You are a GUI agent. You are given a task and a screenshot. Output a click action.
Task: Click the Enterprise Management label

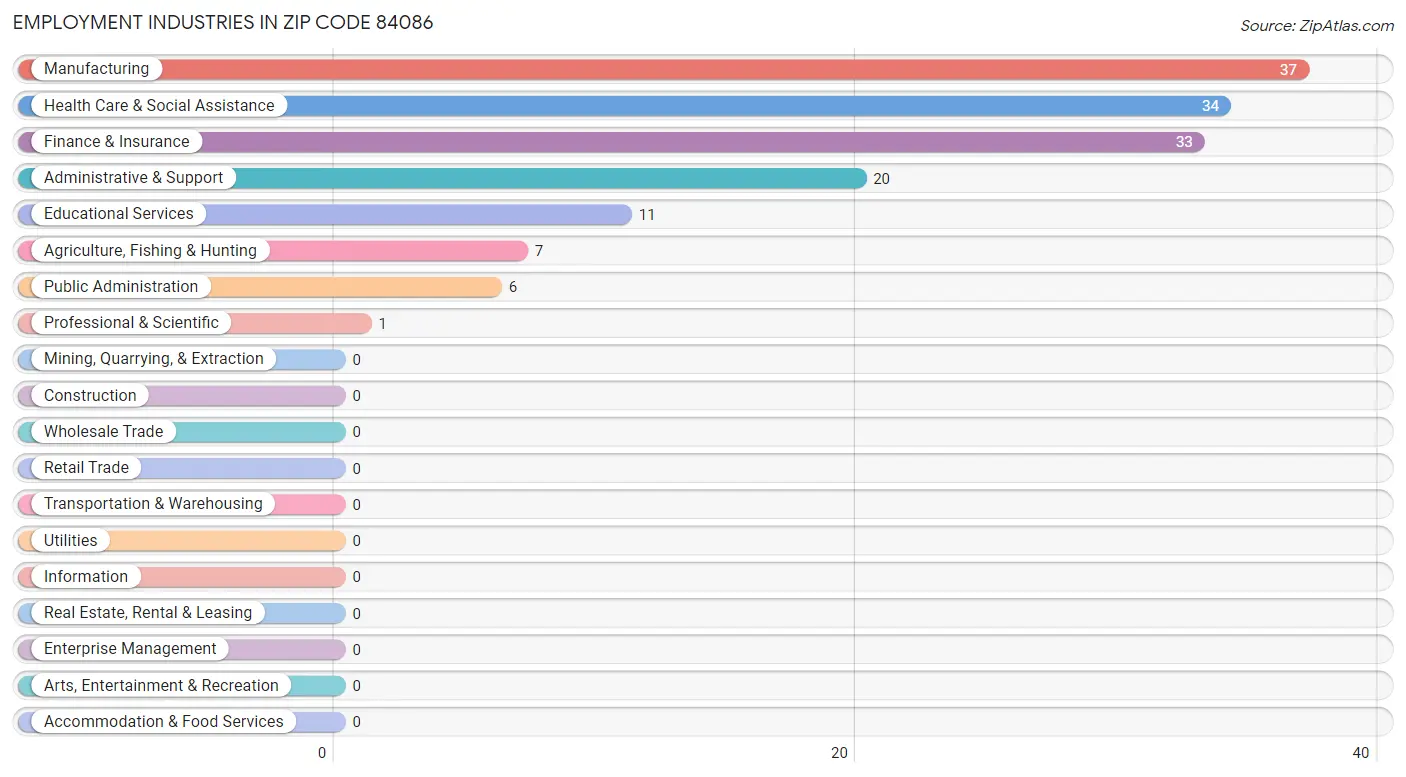pyautogui.click(x=130, y=649)
